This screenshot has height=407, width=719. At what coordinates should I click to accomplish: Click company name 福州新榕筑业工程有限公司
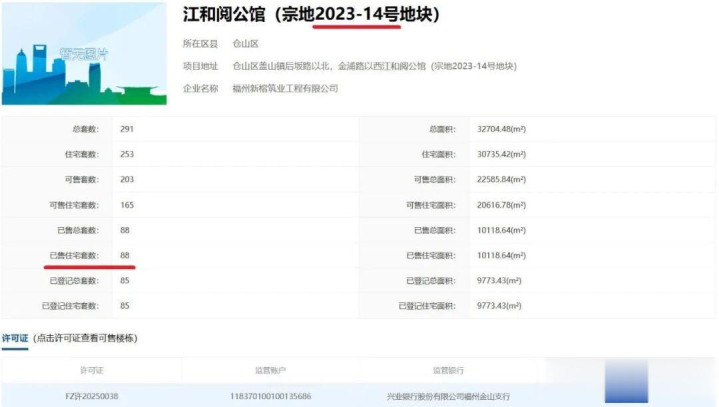click(x=285, y=88)
